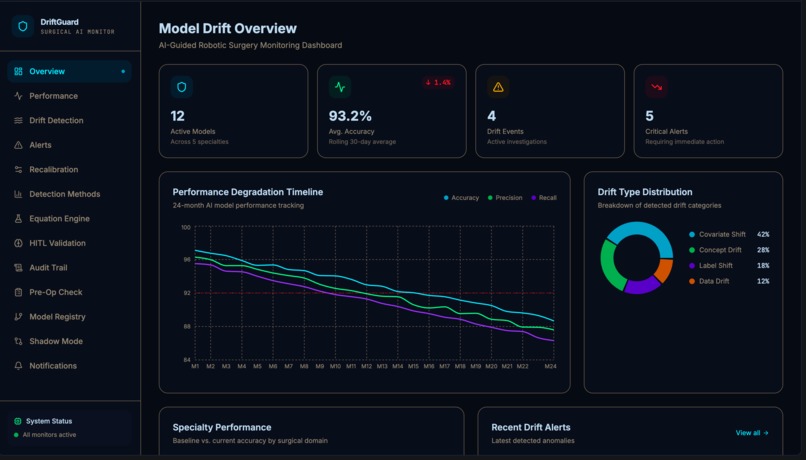Click the Label Shift purple legend dot

692,266
